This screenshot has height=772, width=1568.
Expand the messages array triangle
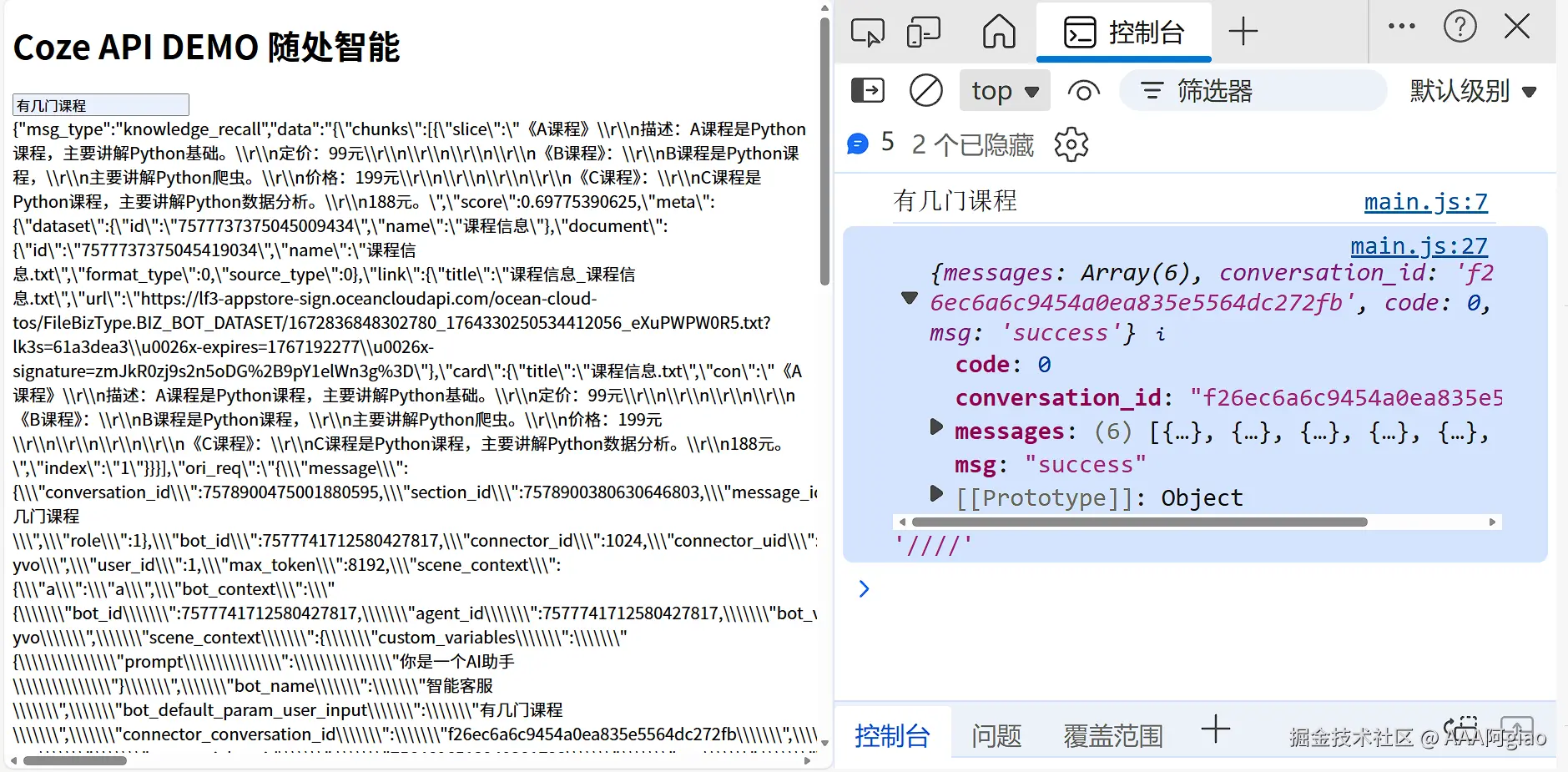coord(936,427)
